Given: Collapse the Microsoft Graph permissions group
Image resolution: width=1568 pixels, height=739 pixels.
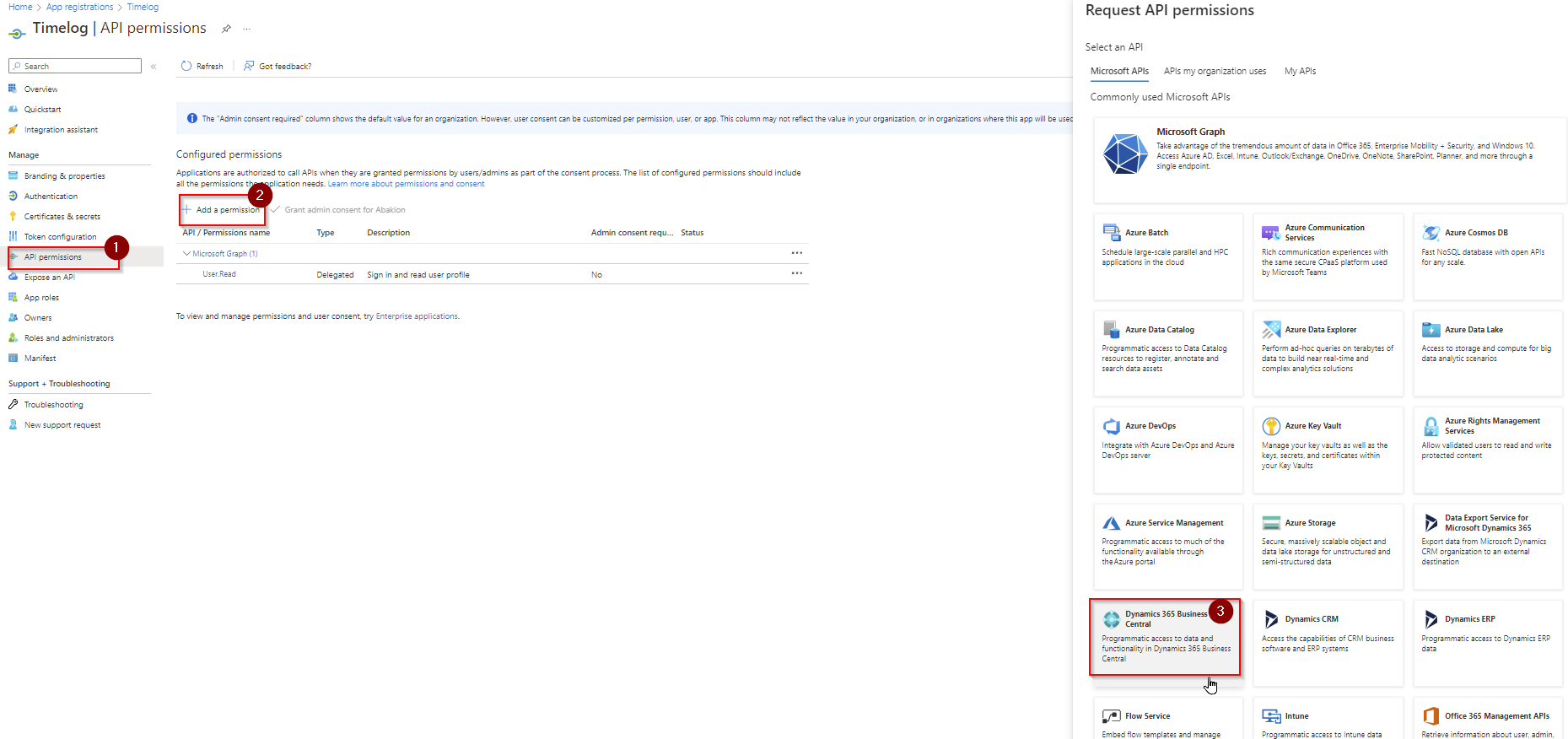Looking at the screenshot, I should [187, 254].
